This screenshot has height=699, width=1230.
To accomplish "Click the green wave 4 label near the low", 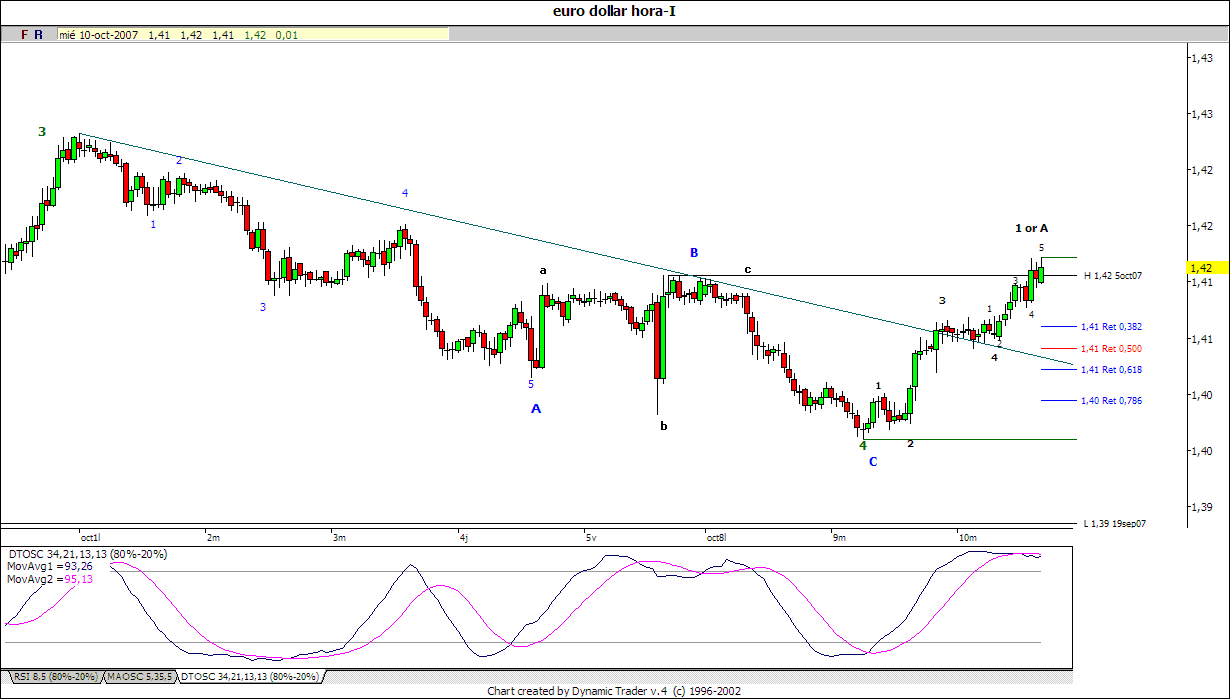I will (863, 445).
